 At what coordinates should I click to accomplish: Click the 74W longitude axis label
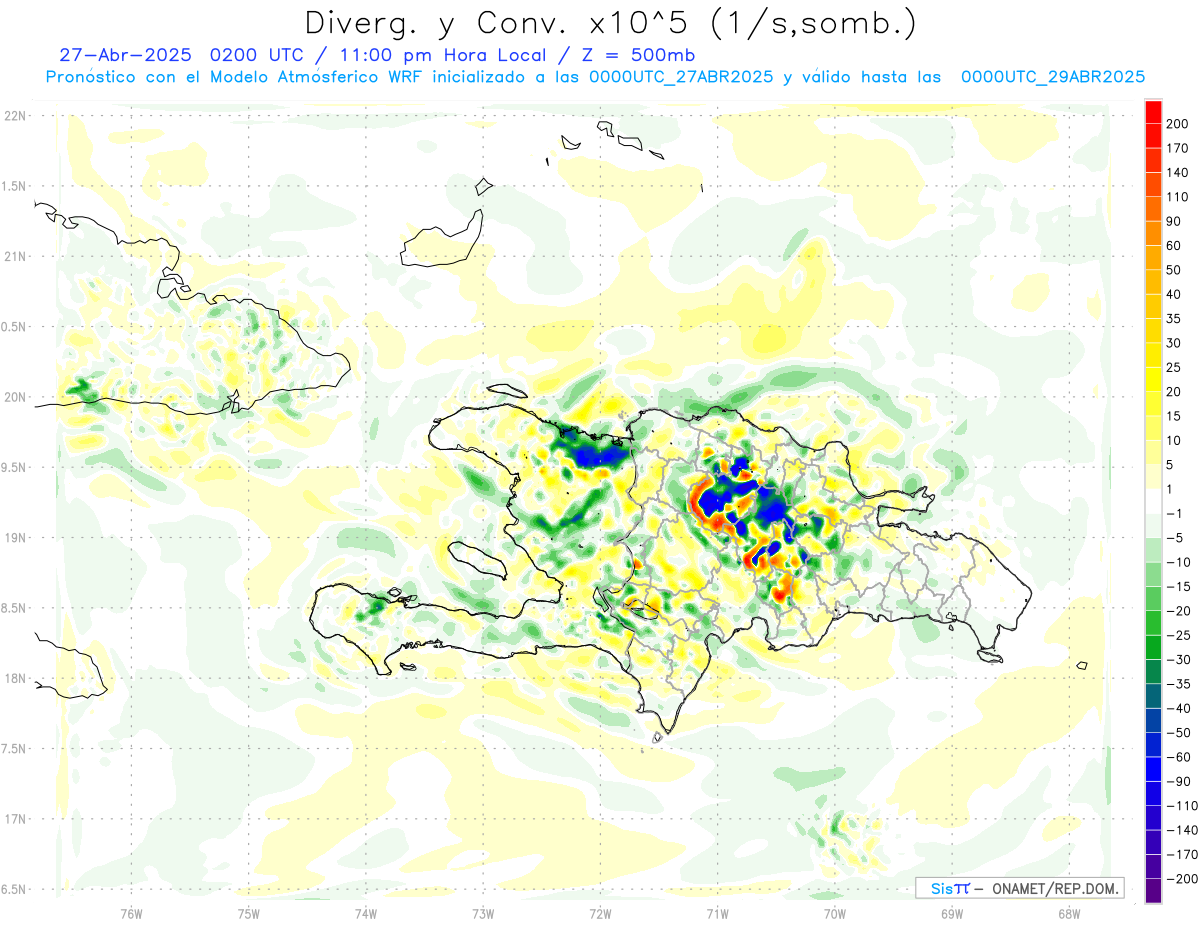click(366, 913)
